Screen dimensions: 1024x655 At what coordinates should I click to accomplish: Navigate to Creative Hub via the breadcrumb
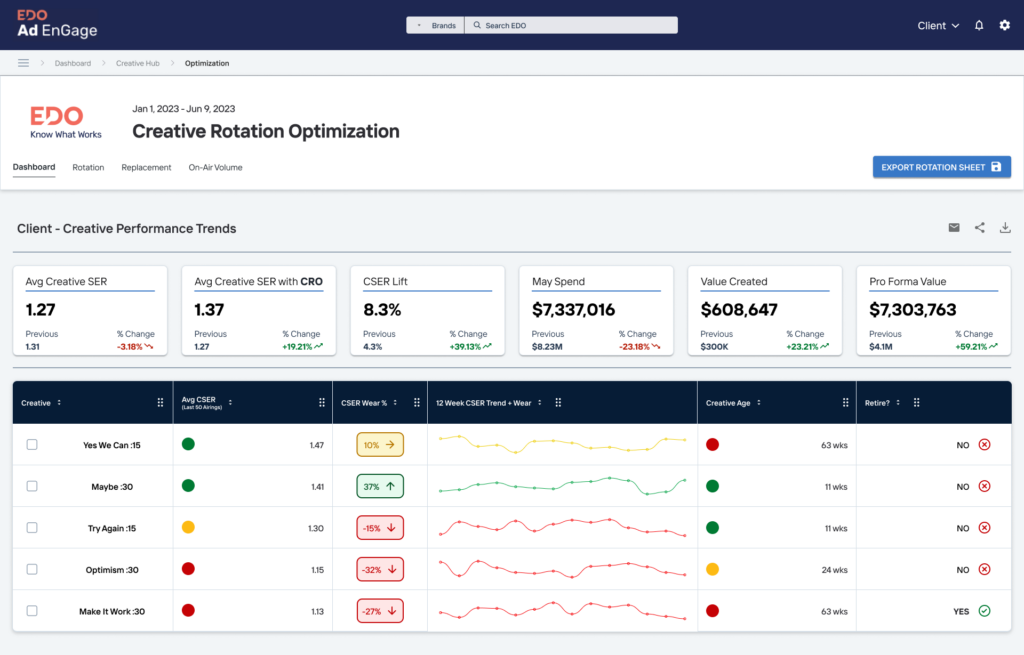point(137,62)
